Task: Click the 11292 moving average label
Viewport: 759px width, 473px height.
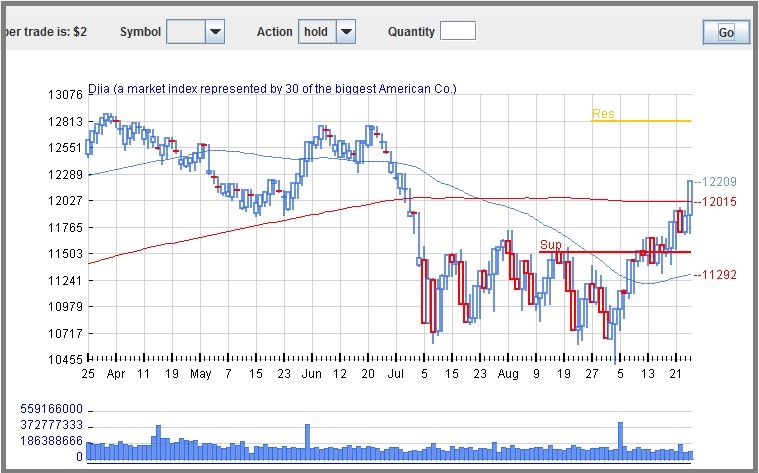Action: [x=718, y=275]
